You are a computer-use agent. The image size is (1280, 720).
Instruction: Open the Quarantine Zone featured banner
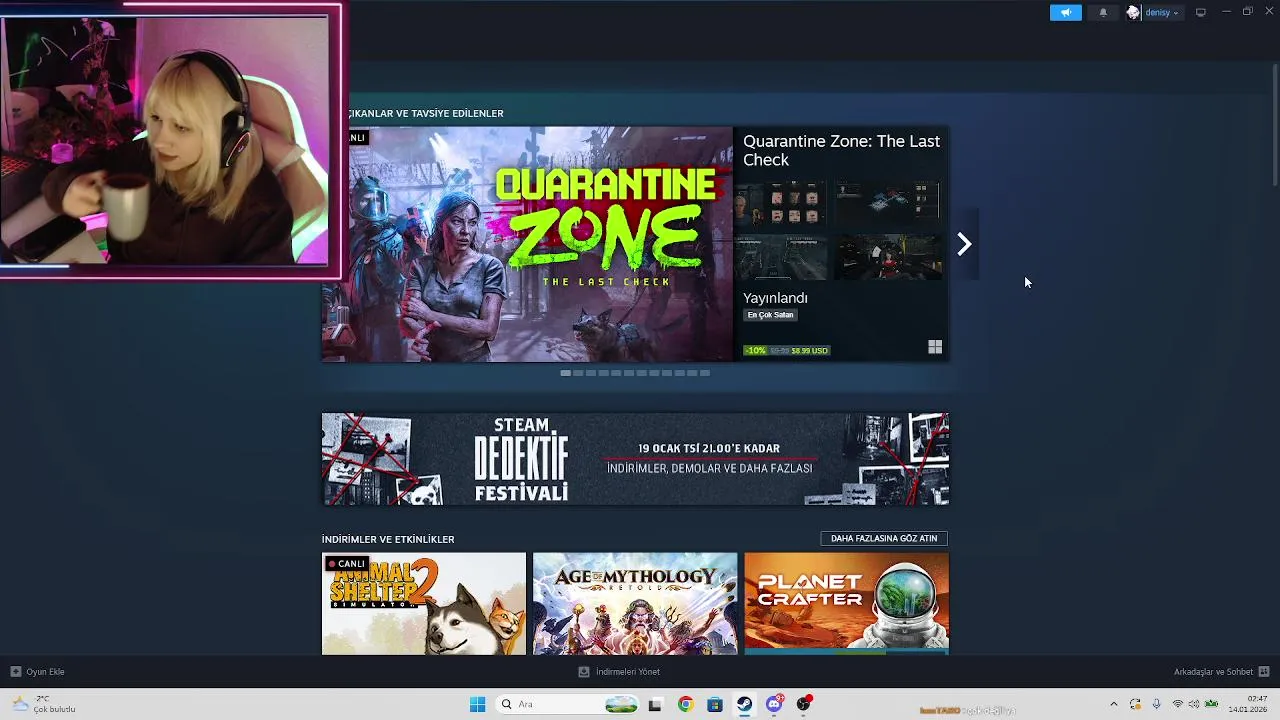[527, 244]
